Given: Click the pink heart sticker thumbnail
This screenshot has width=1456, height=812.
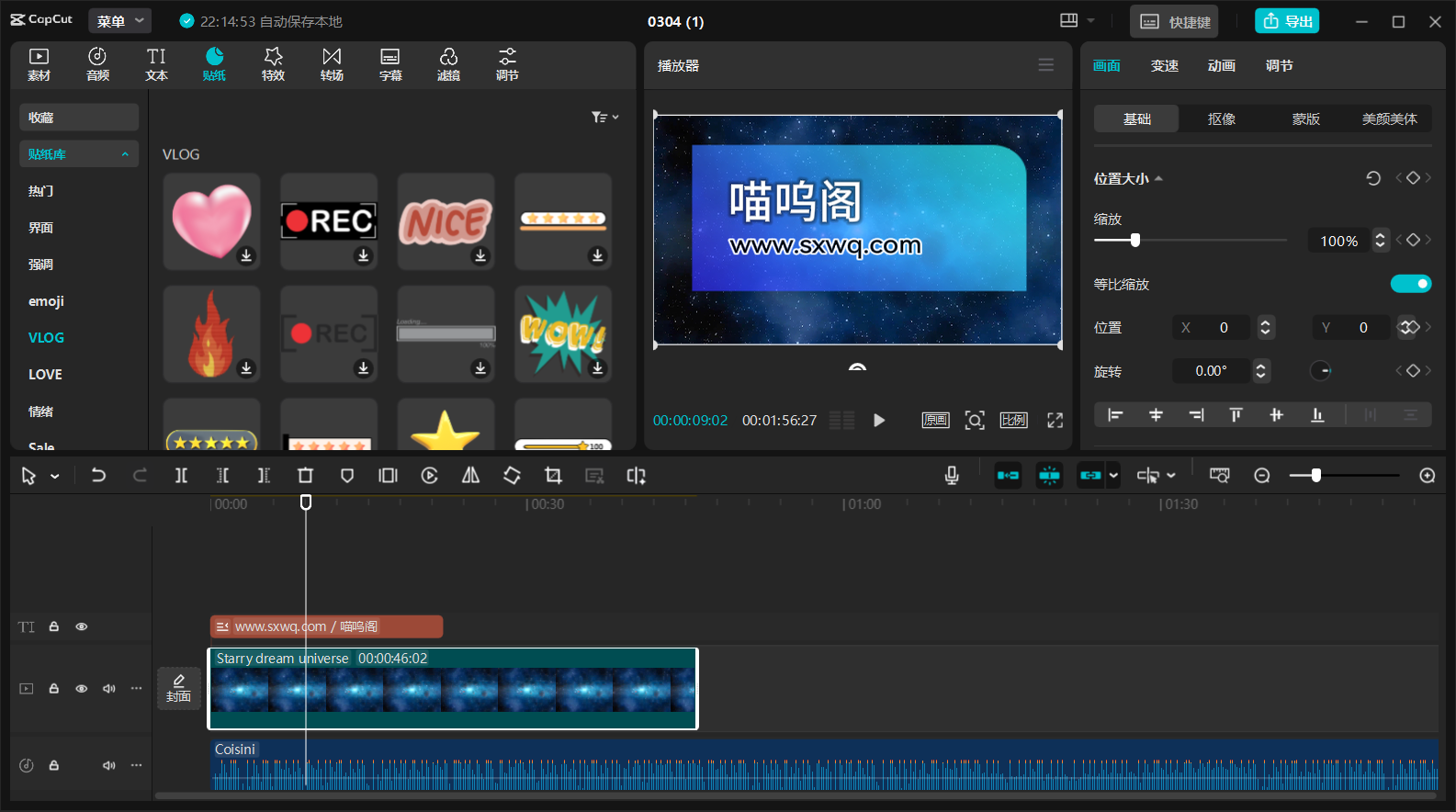Looking at the screenshot, I should 212,221.
